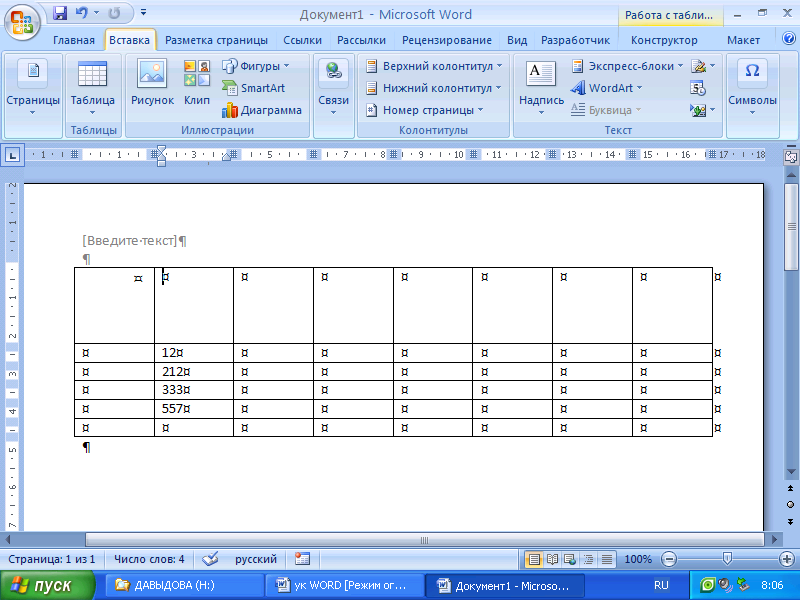The image size is (800, 600).
Task: Open the Фигуры shapes dropdown
Action: point(256,66)
